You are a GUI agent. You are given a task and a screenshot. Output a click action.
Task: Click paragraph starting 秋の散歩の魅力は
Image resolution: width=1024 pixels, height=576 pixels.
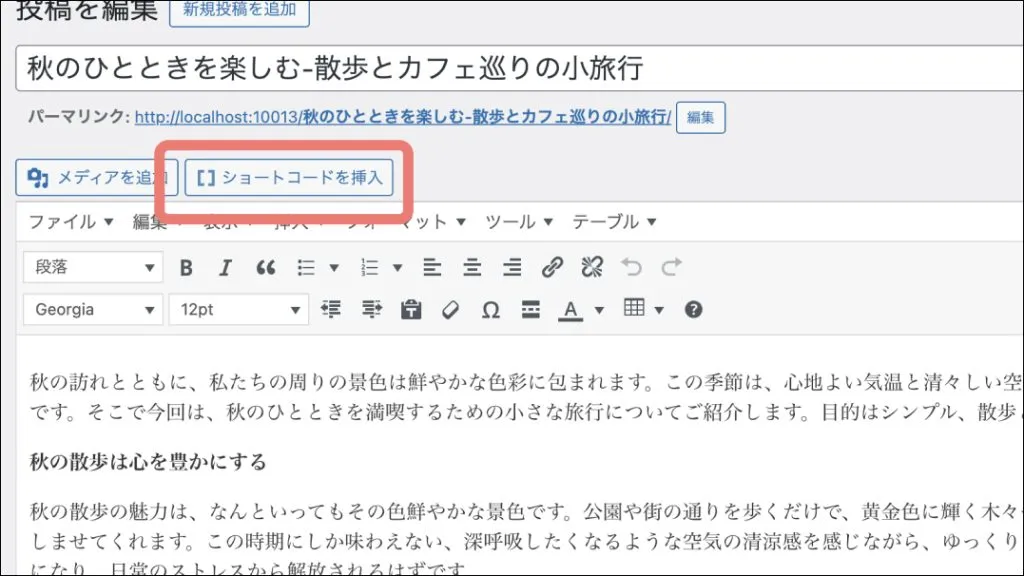(526, 540)
